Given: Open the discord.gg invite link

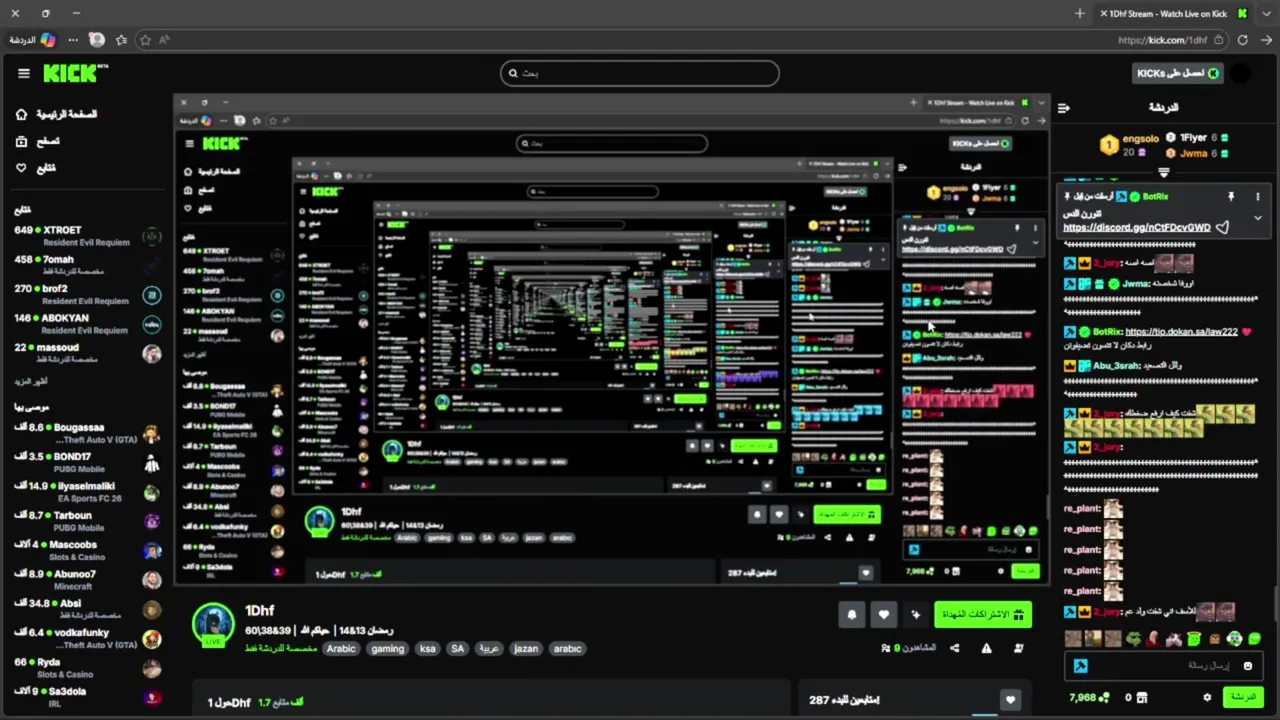Looking at the screenshot, I should pyautogui.click(x=1136, y=227).
